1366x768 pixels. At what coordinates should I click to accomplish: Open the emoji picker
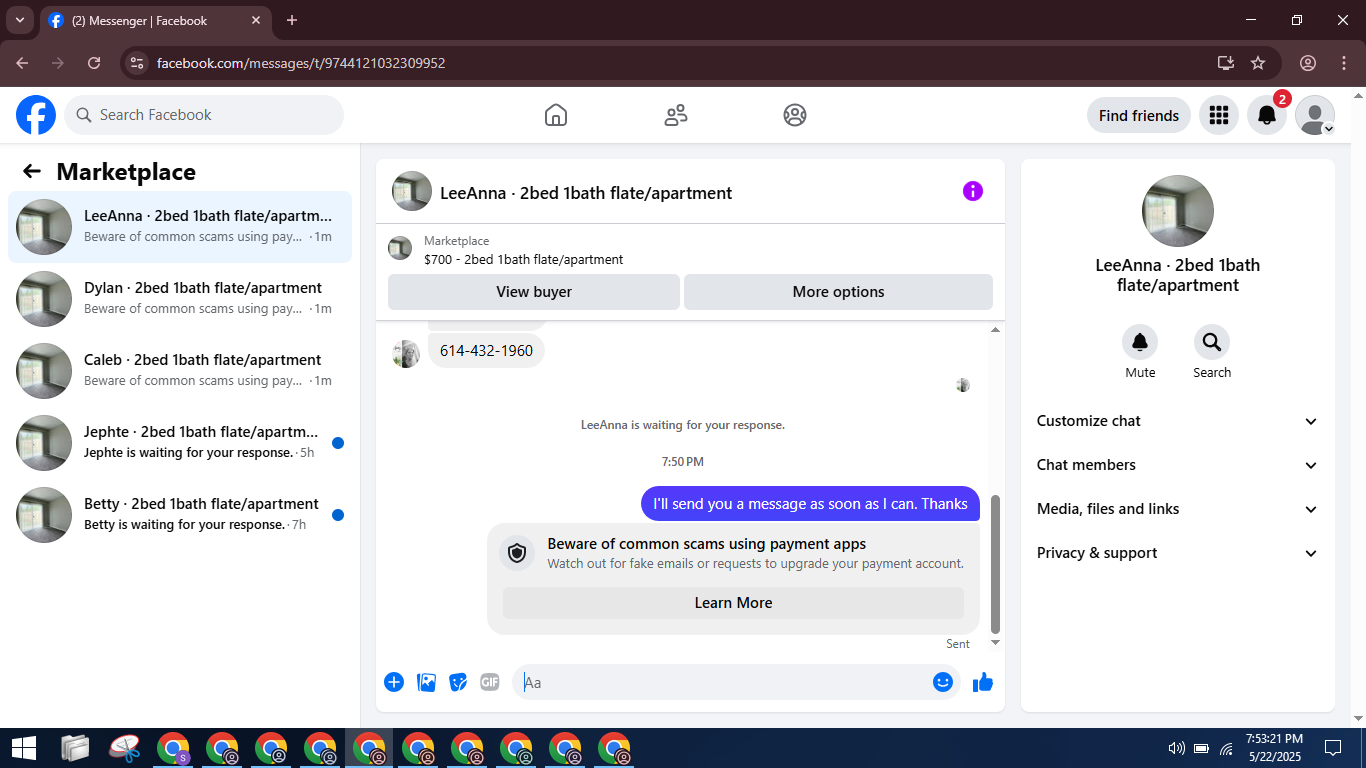coord(942,682)
